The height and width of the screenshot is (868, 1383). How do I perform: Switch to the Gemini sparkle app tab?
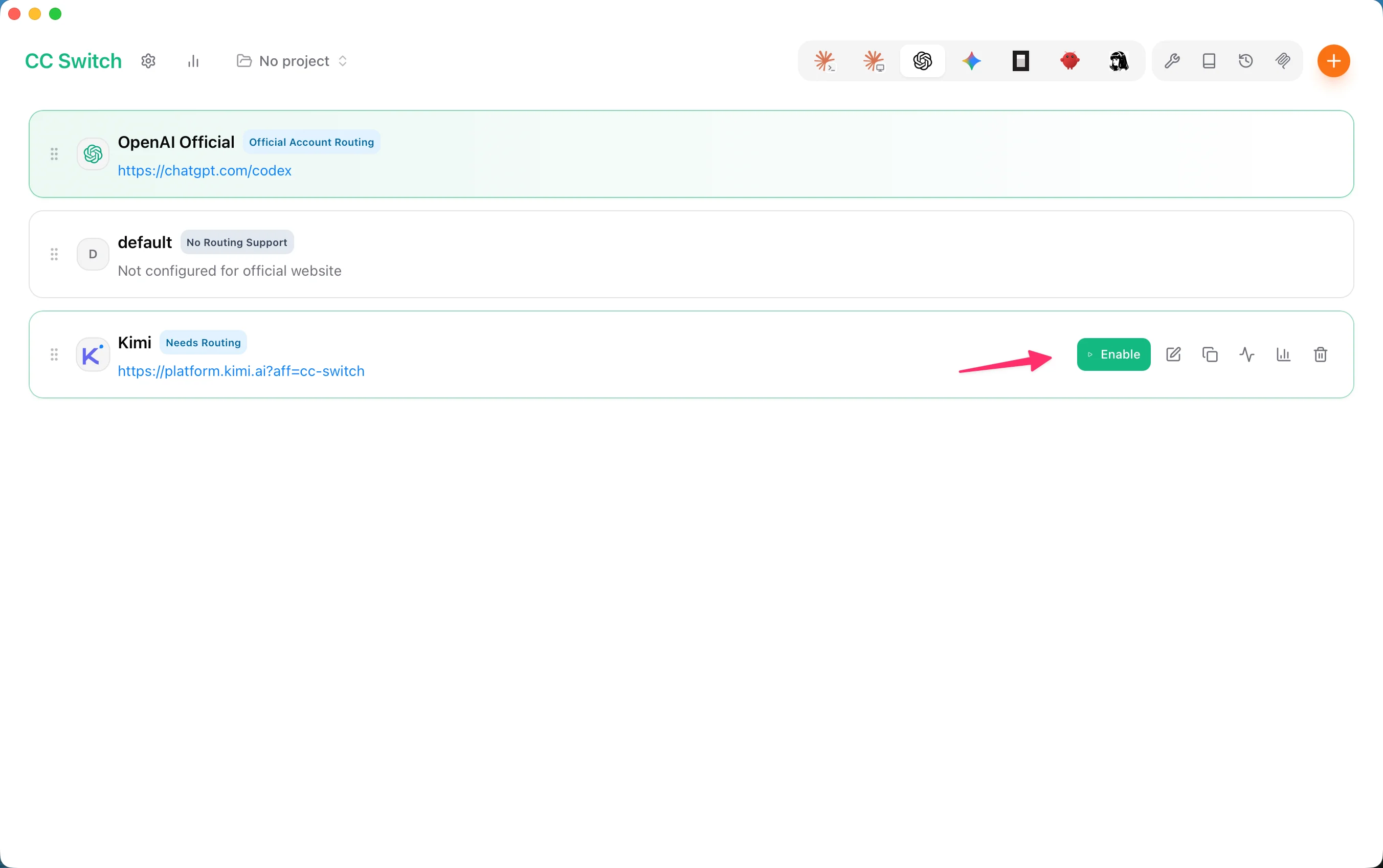tap(972, 61)
